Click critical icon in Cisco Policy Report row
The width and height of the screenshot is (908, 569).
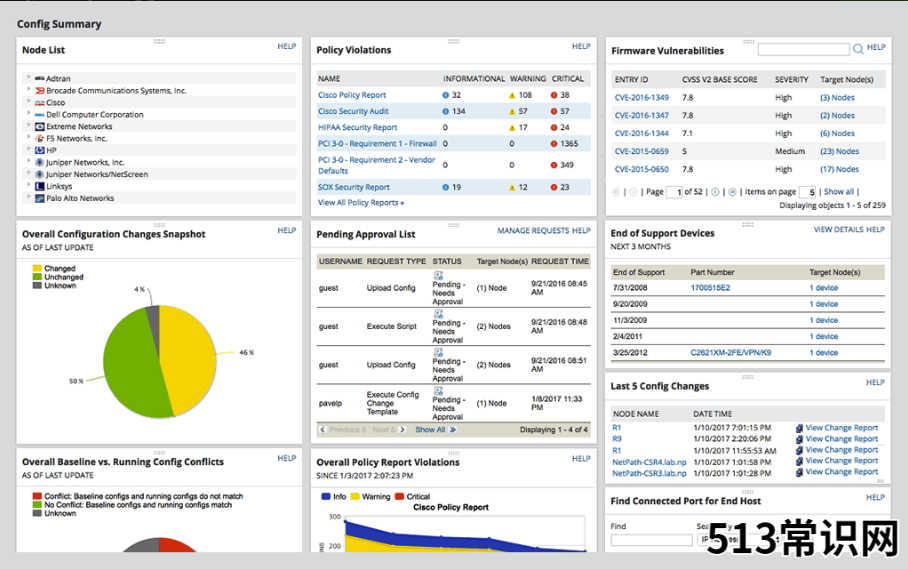pos(554,95)
